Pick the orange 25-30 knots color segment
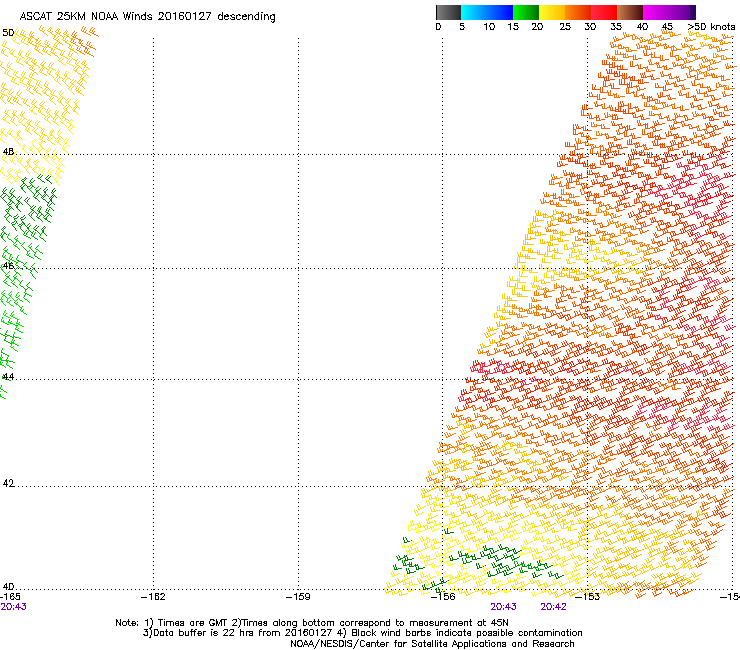 point(578,12)
